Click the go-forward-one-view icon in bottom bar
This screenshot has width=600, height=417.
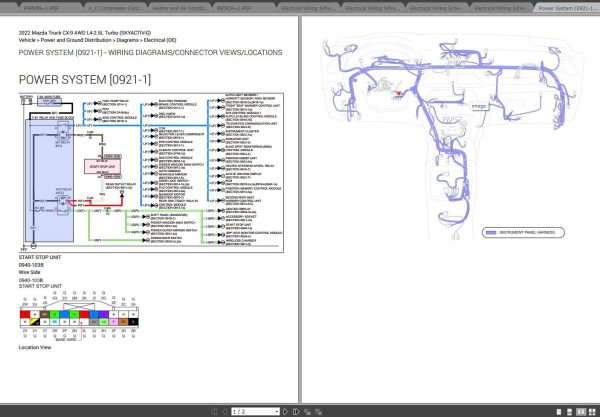[318, 412]
